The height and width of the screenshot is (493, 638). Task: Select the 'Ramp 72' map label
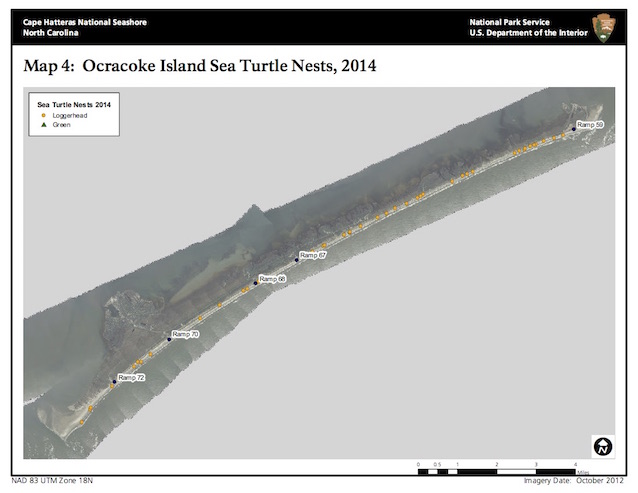click(131, 377)
